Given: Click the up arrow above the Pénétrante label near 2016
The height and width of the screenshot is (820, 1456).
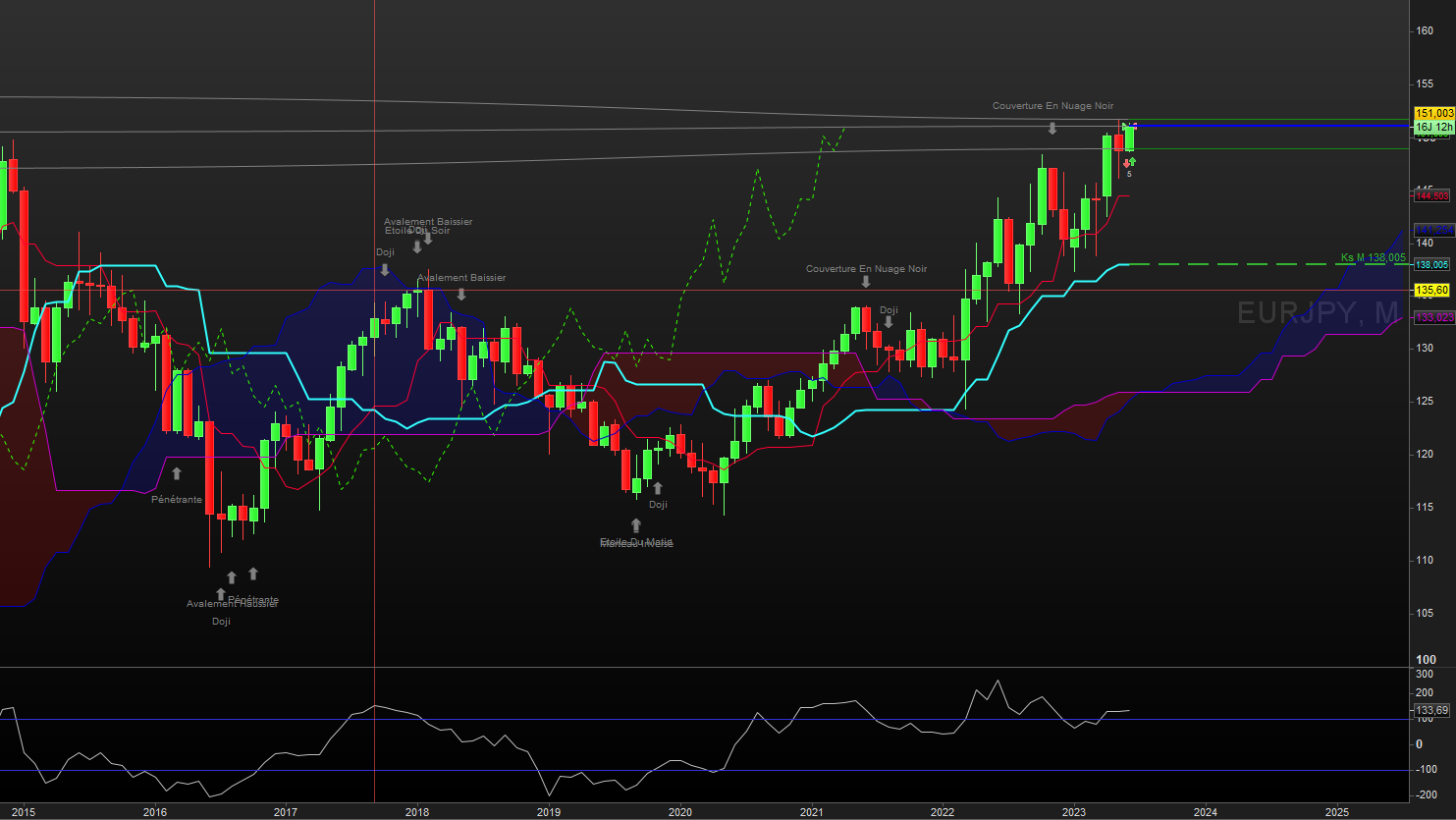Looking at the screenshot, I should point(177,473).
